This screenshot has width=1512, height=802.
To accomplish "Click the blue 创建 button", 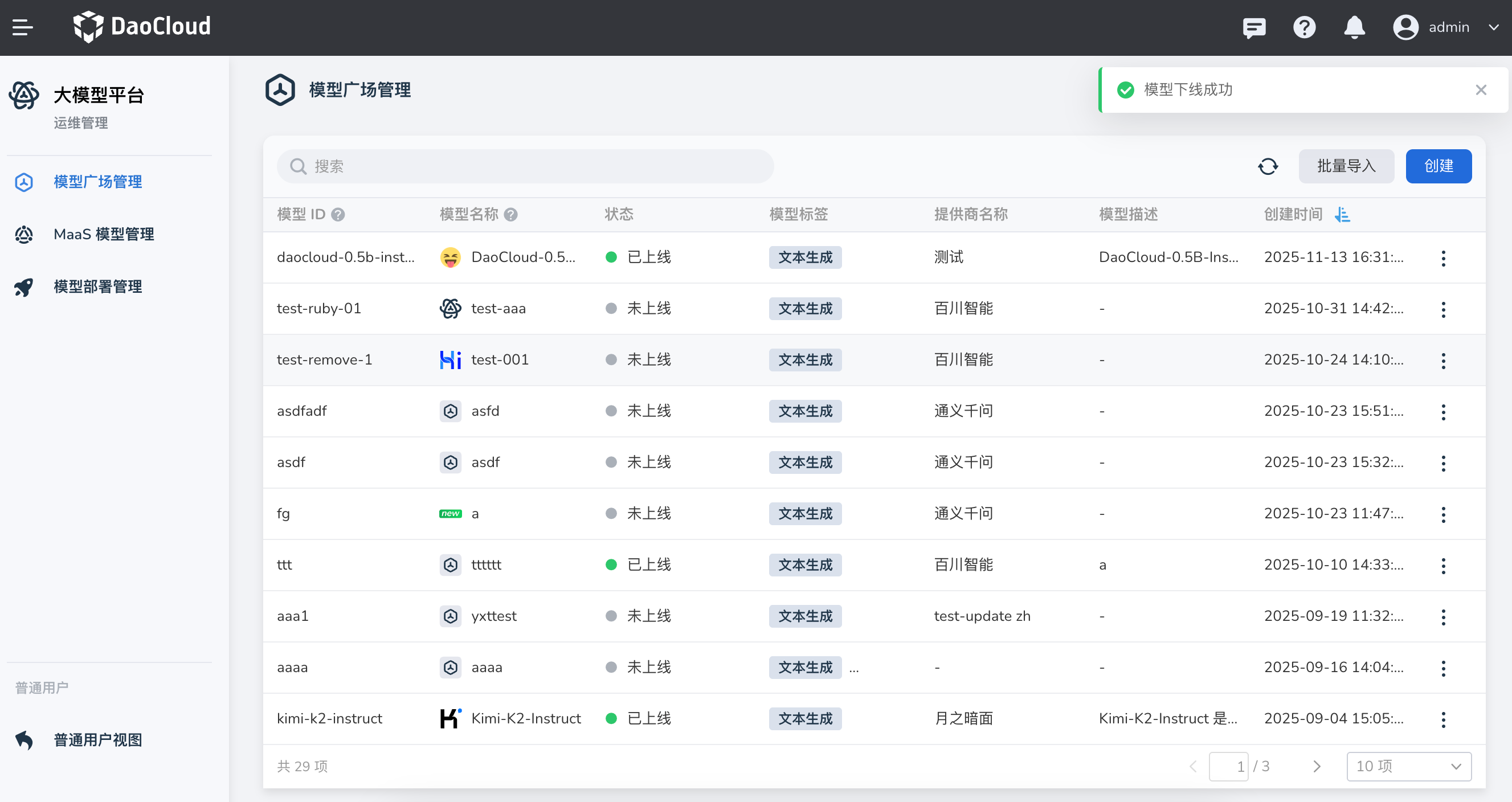I will point(1438,167).
